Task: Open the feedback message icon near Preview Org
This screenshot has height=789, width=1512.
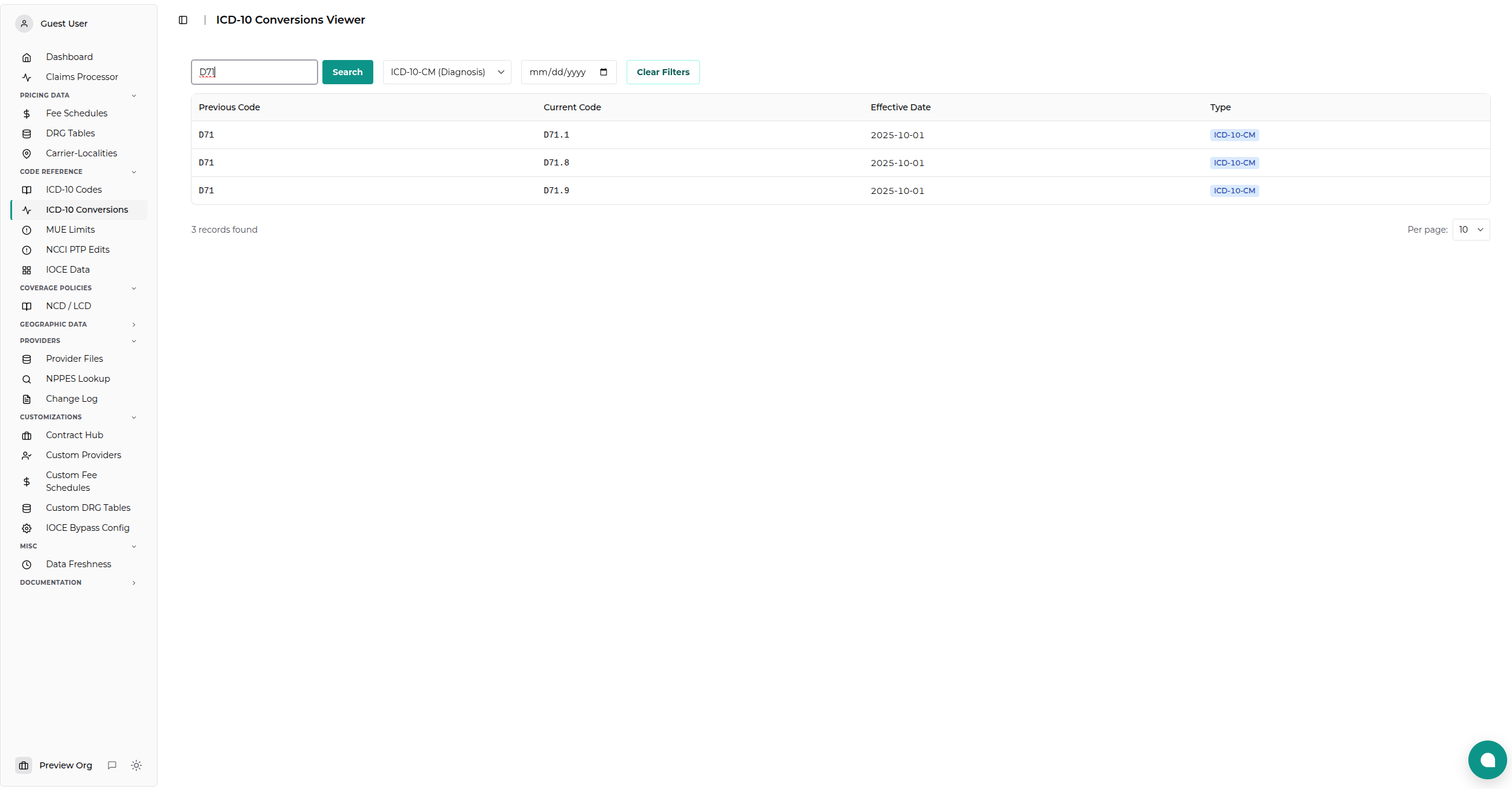Action: [x=112, y=765]
